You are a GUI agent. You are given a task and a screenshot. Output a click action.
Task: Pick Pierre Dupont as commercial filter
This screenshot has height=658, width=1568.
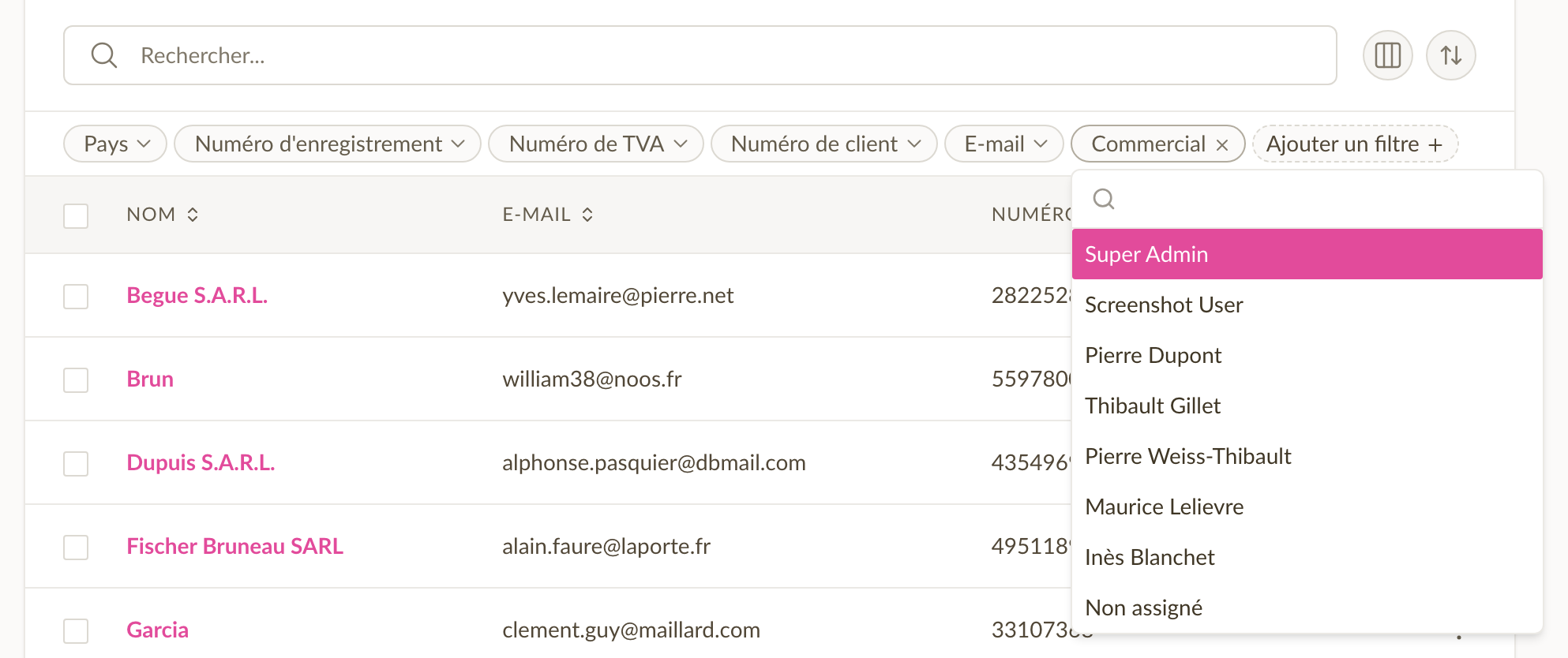(x=1307, y=355)
